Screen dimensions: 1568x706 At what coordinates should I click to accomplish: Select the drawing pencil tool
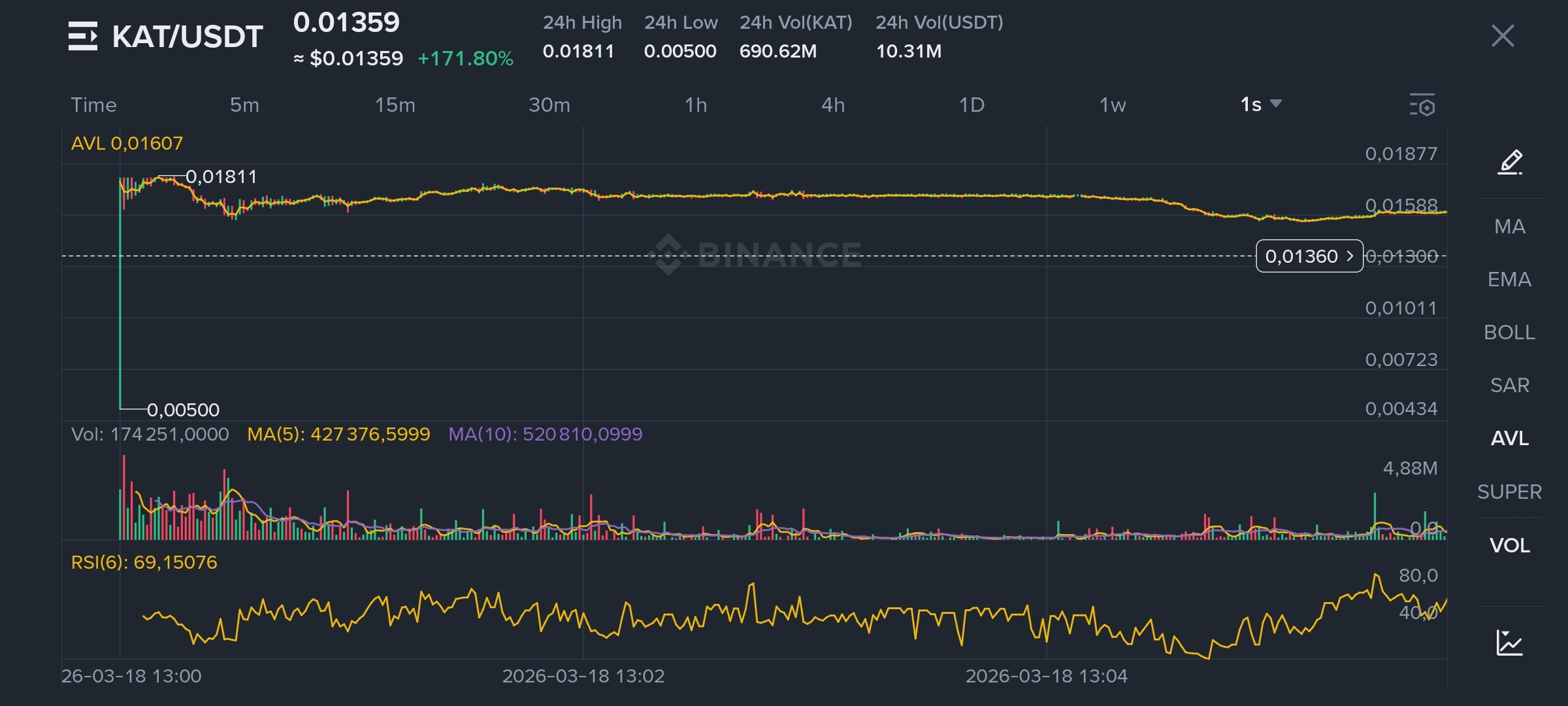[x=1510, y=161]
